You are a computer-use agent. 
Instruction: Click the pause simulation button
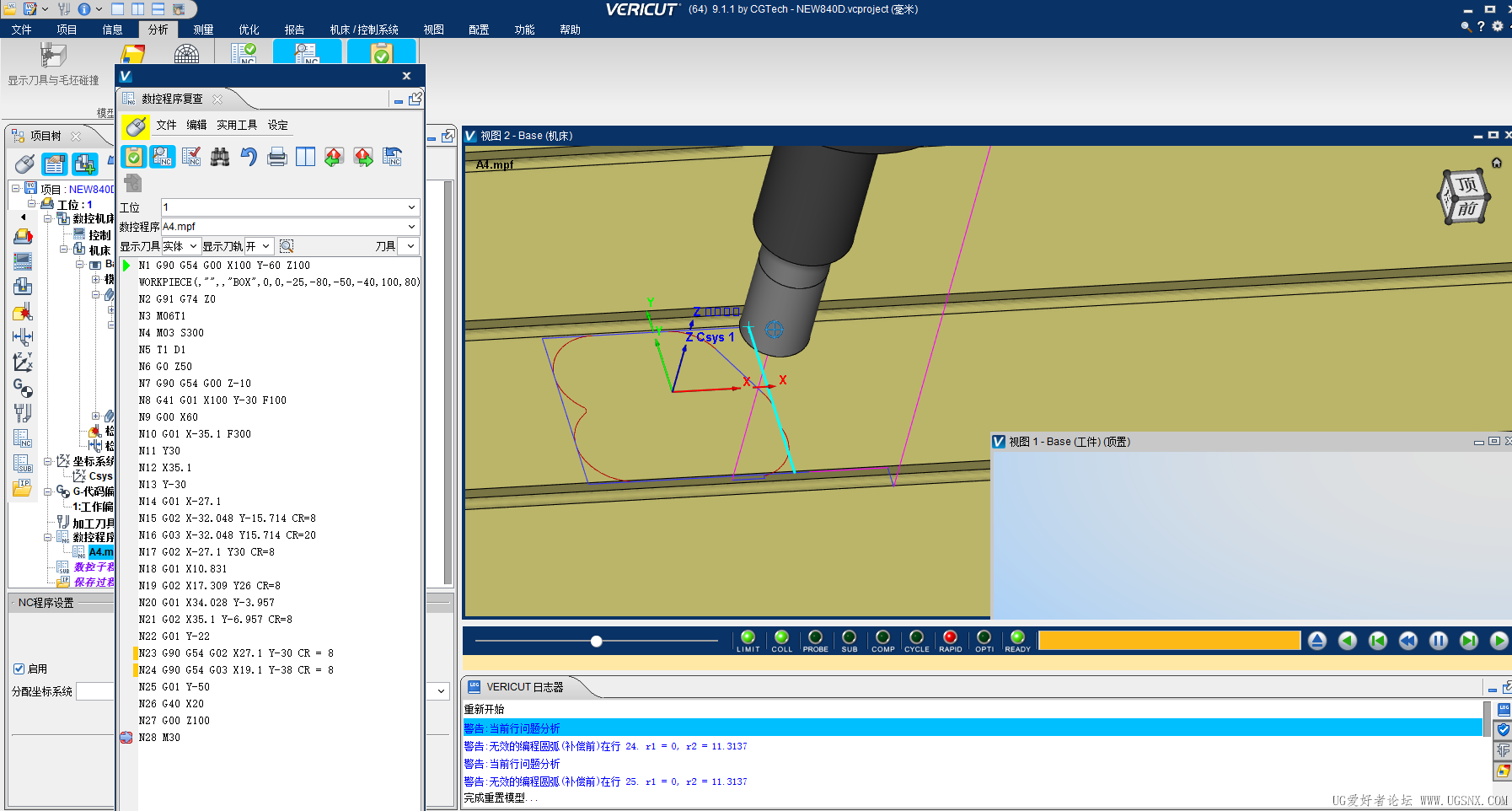1438,641
